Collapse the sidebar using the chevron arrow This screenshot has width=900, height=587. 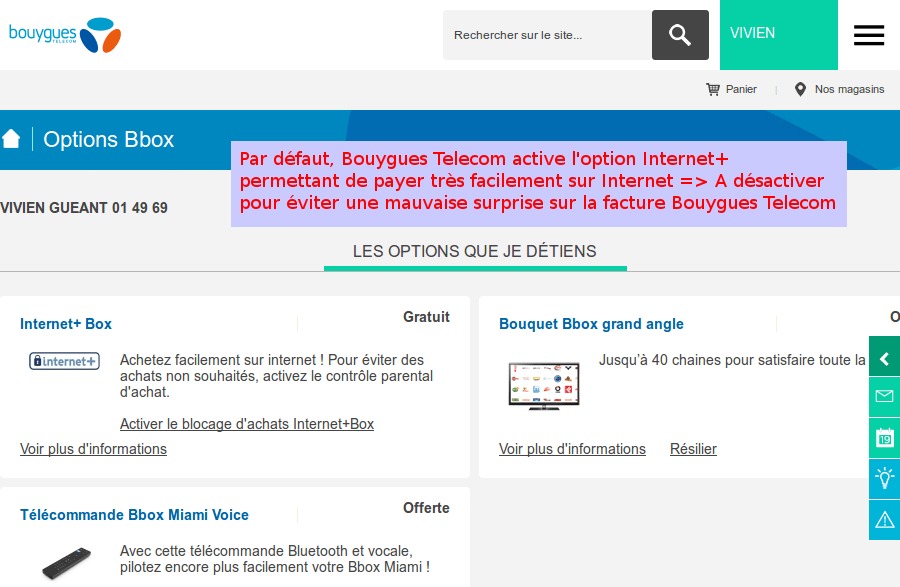[884, 357]
